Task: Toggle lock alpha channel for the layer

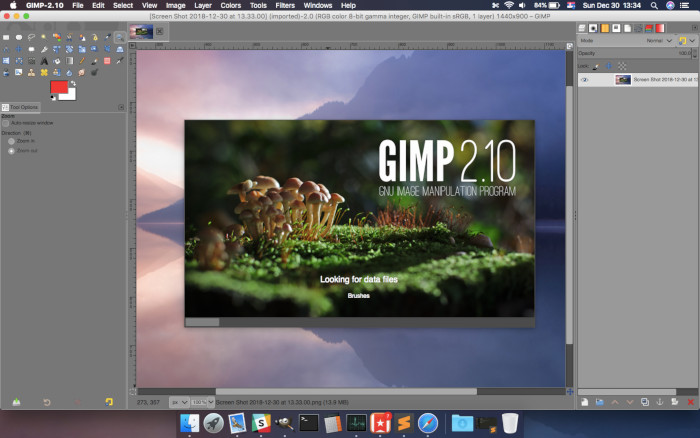Action: pos(622,66)
